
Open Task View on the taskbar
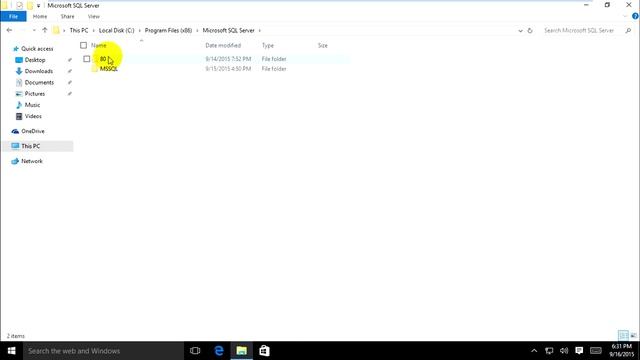[x=195, y=351]
